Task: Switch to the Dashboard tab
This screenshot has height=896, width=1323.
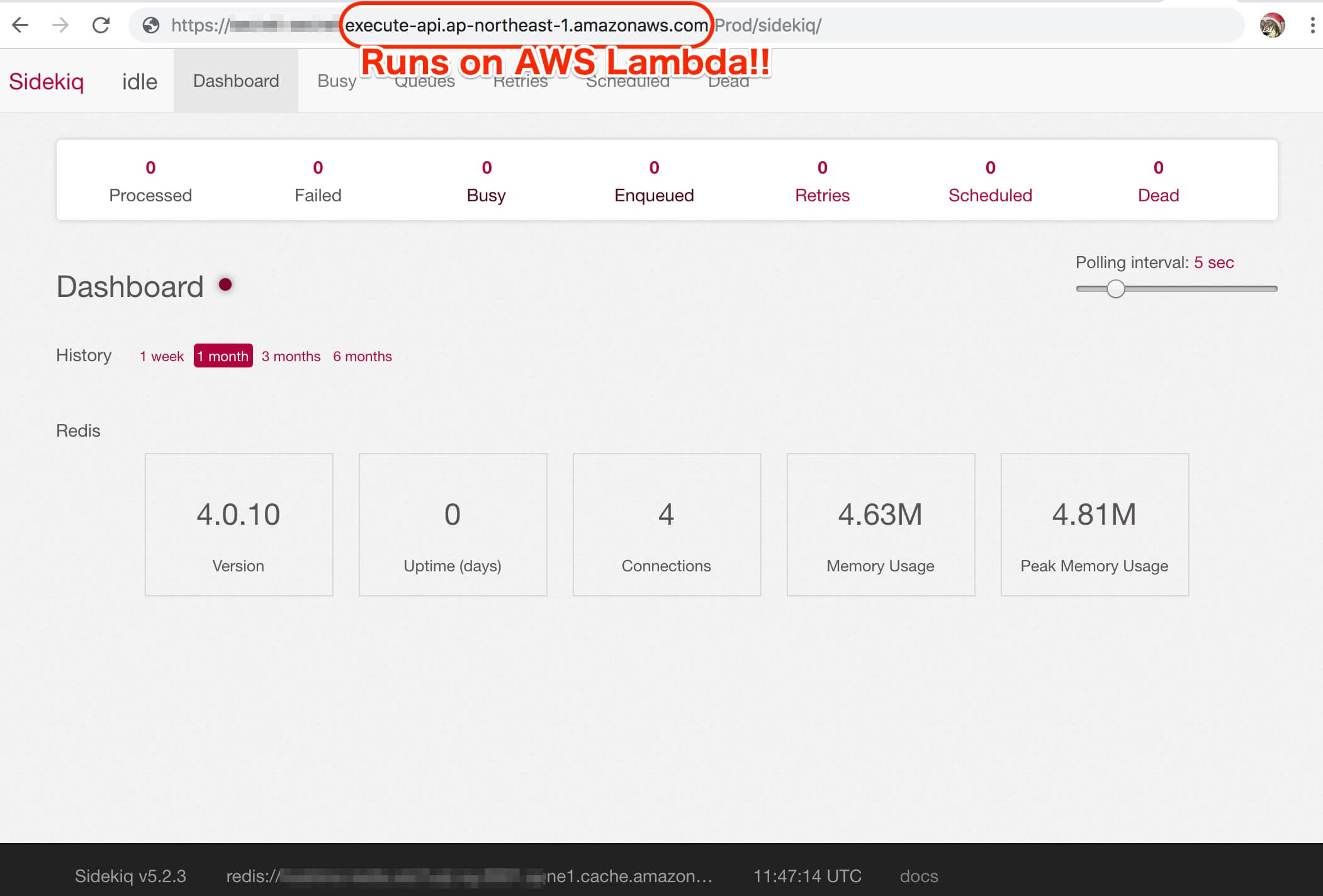Action: click(236, 81)
